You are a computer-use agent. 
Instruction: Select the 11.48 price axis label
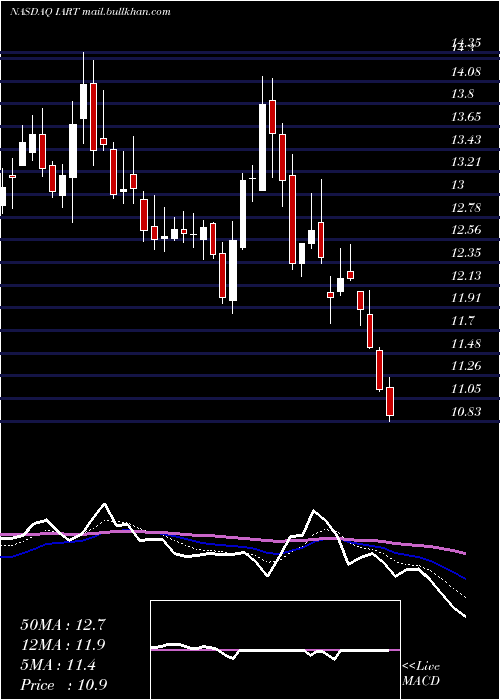466,344
